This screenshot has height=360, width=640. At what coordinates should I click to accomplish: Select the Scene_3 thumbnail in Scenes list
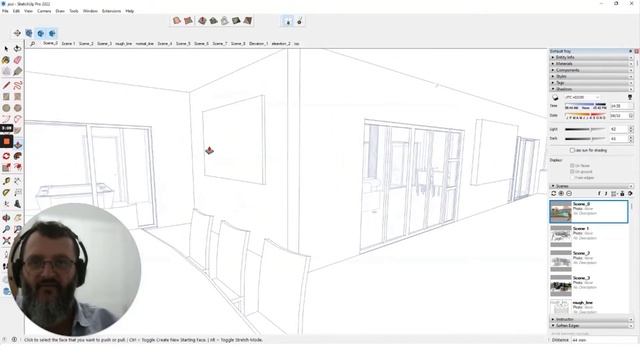560,285
